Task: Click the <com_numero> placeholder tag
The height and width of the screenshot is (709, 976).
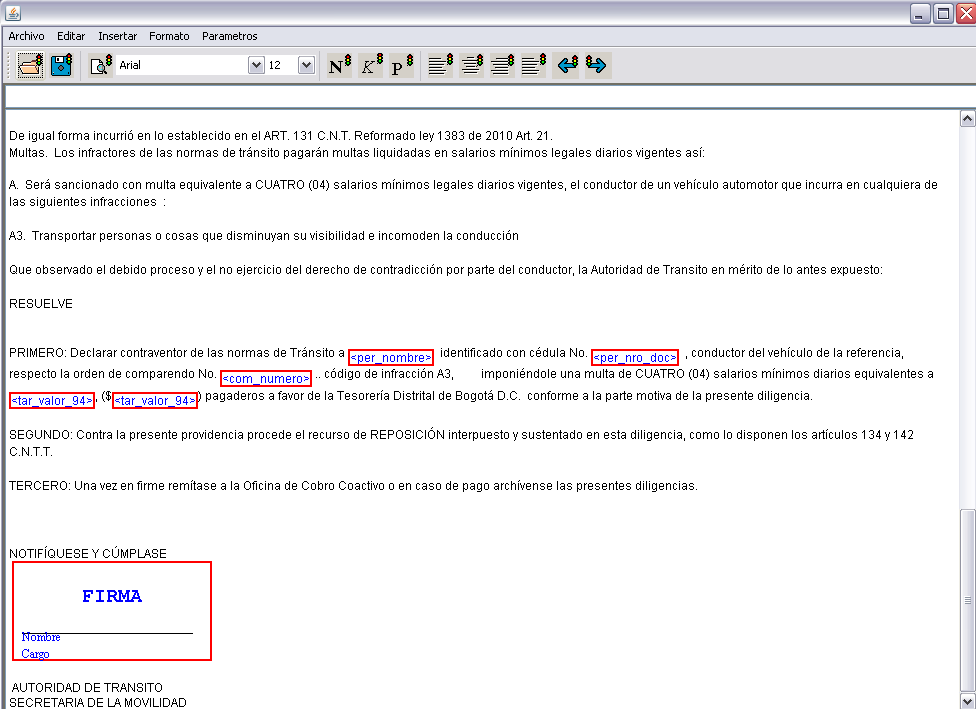Action: tap(266, 379)
